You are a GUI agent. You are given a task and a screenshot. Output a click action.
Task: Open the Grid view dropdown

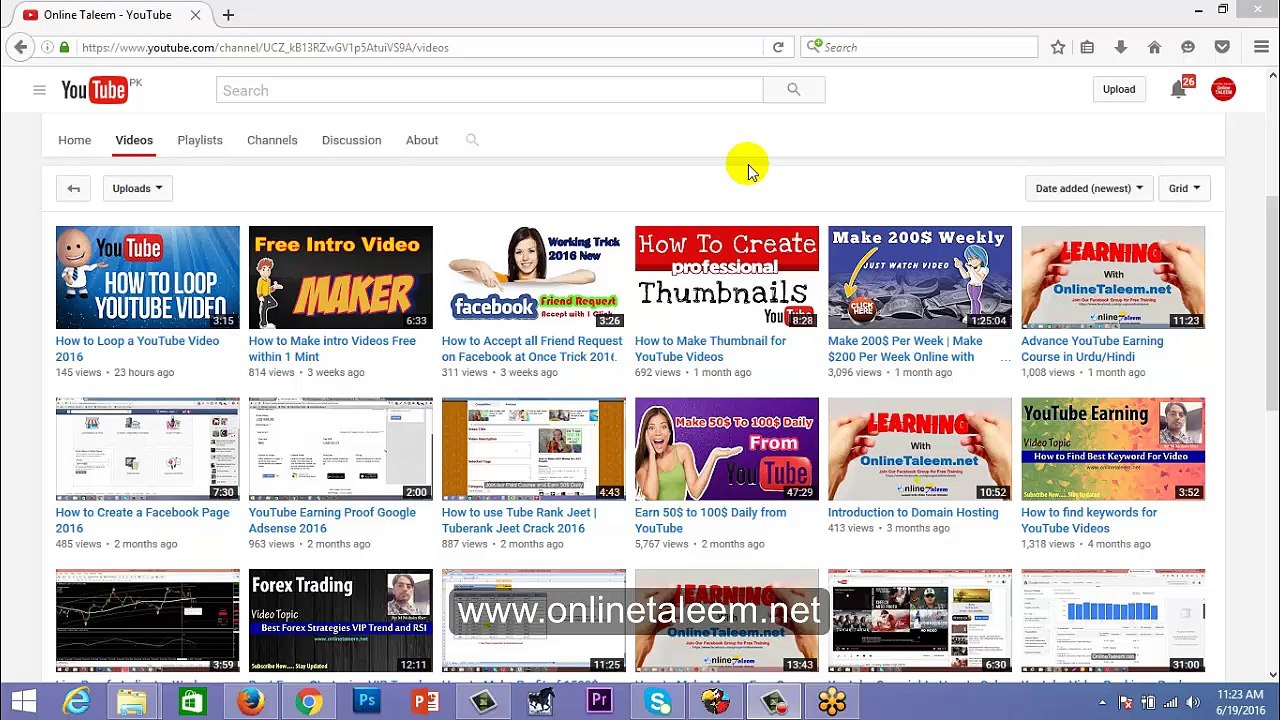(1185, 188)
